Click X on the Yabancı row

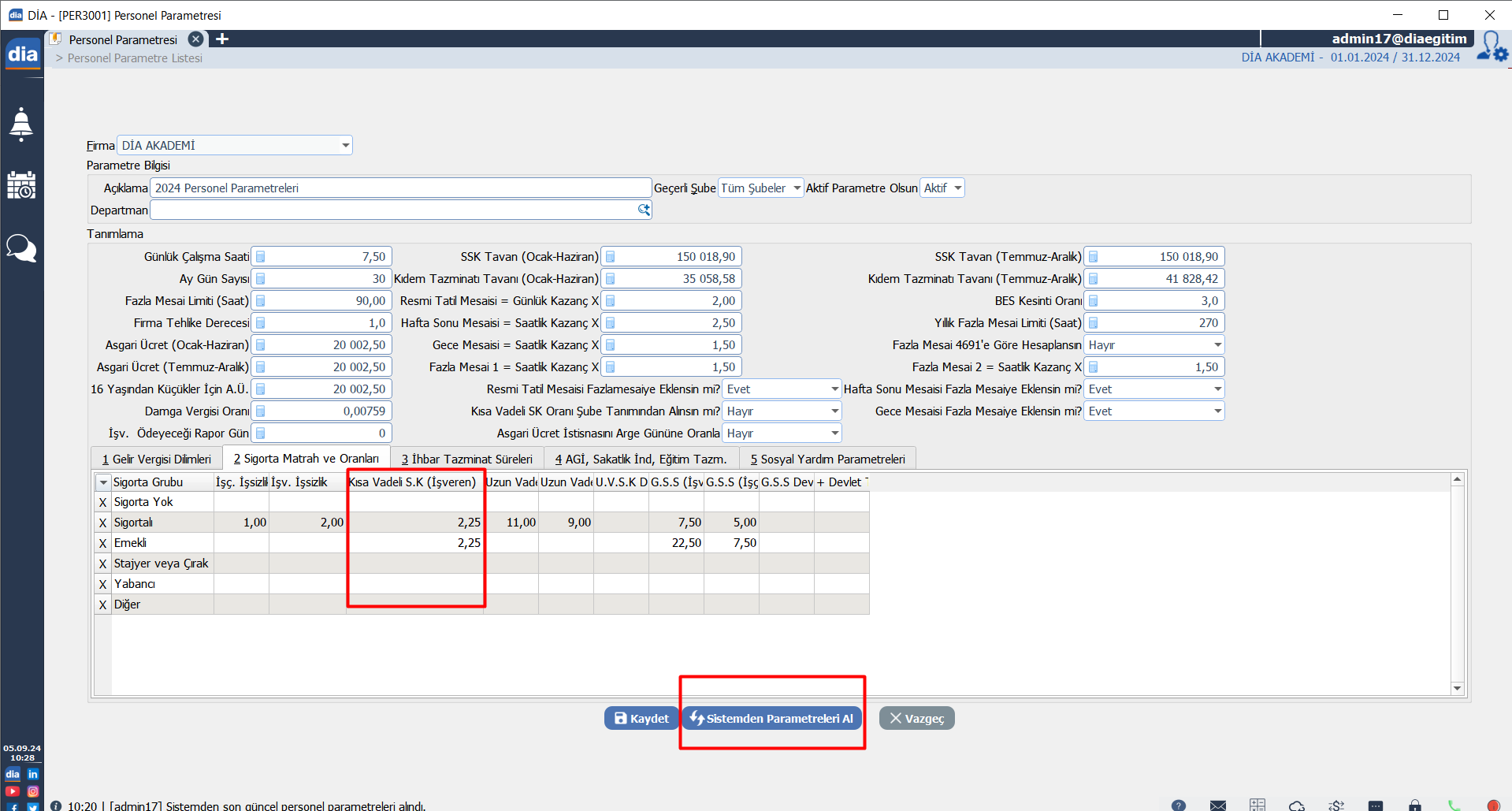point(102,584)
